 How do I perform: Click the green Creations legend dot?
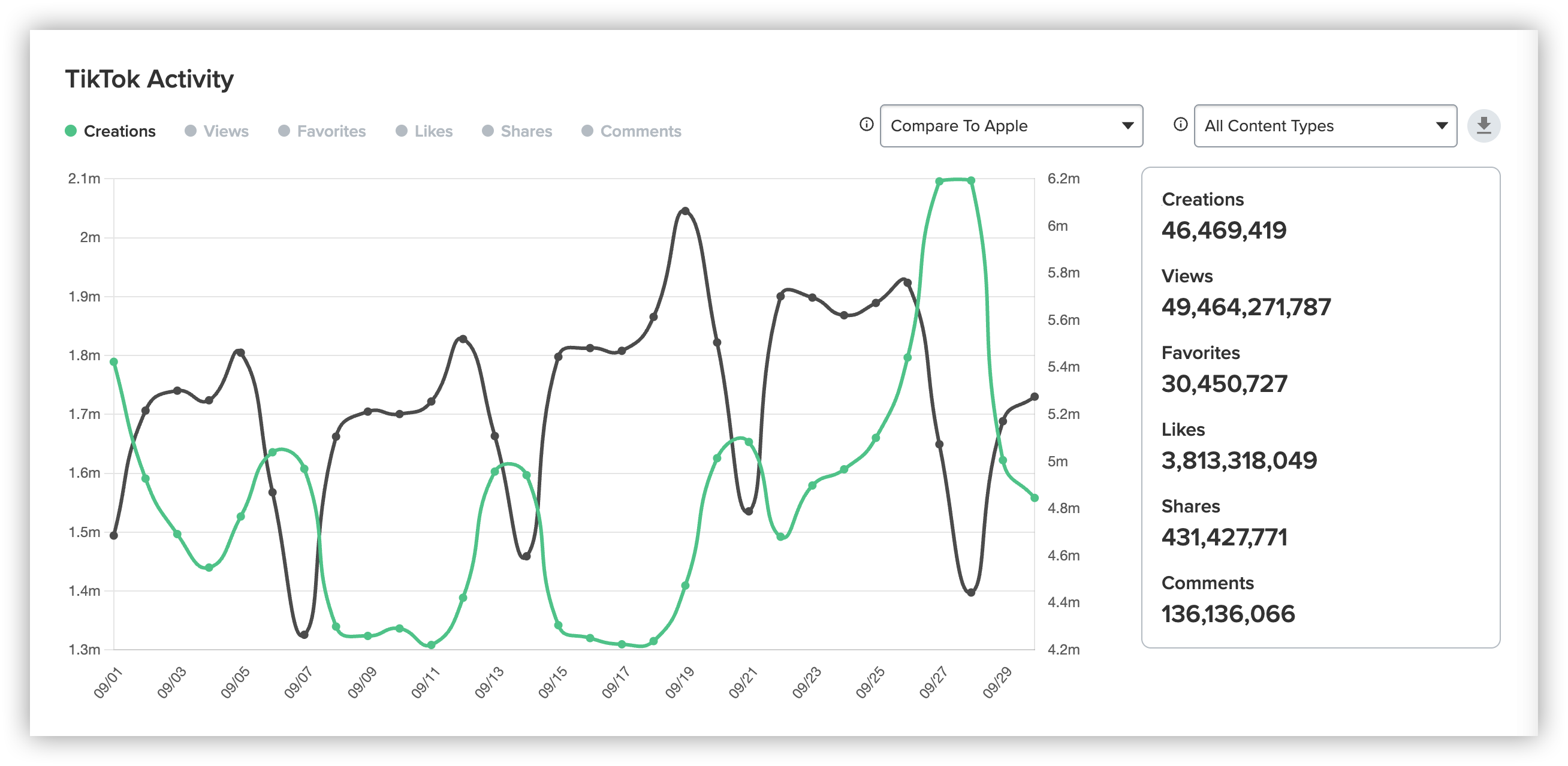[71, 131]
